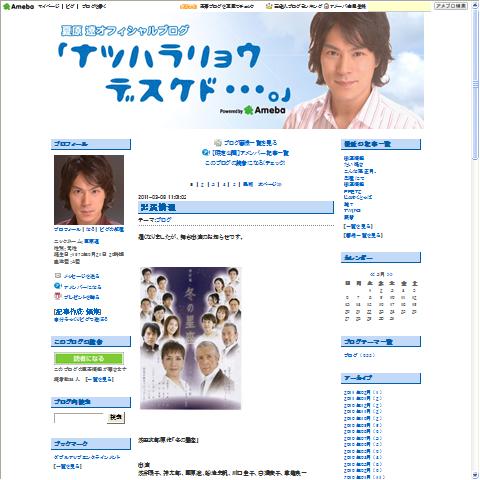Open the view readers list link
Viewport: 480px width, 480px height.
click(99, 379)
